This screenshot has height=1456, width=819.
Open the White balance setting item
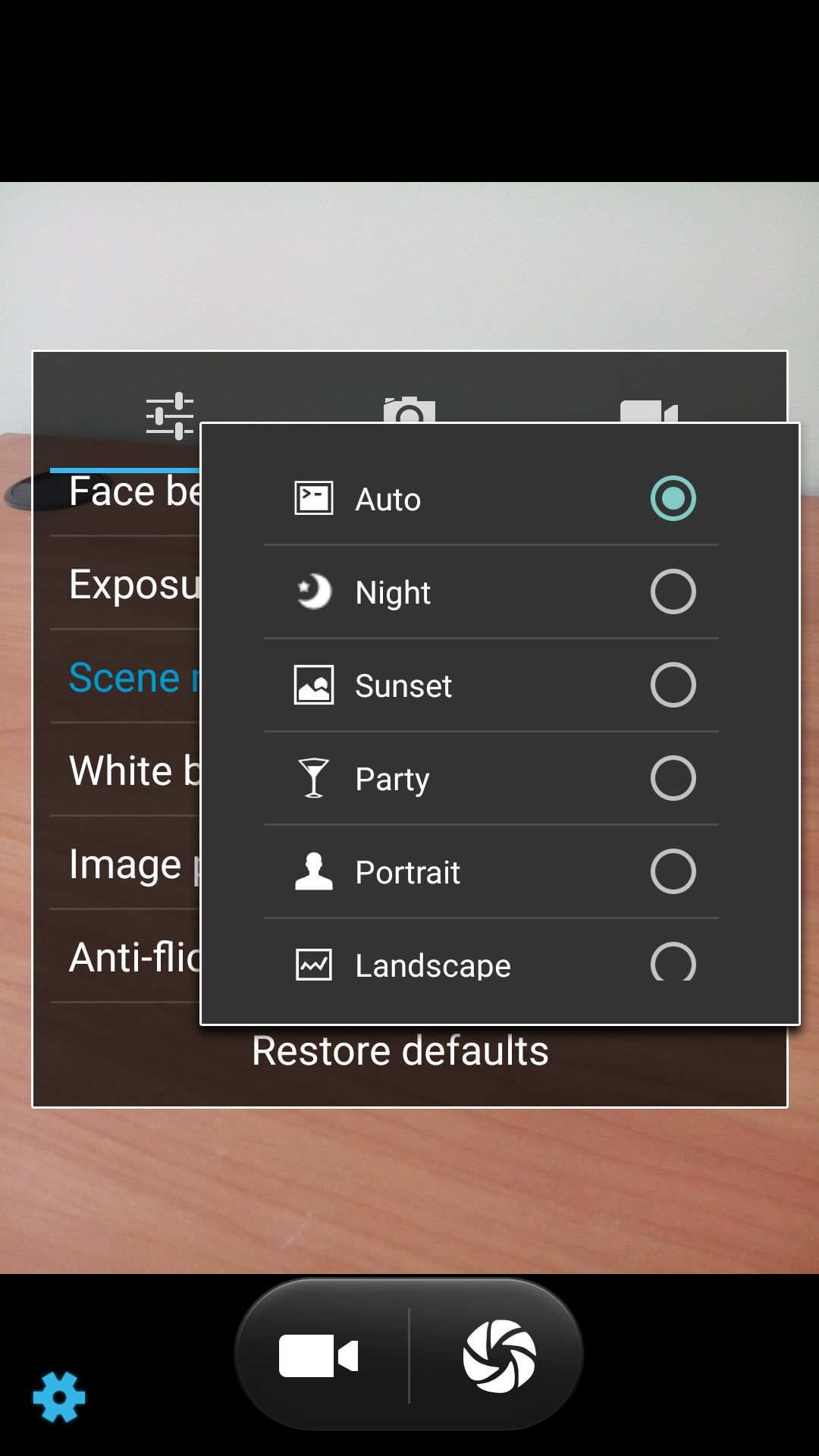point(125,770)
